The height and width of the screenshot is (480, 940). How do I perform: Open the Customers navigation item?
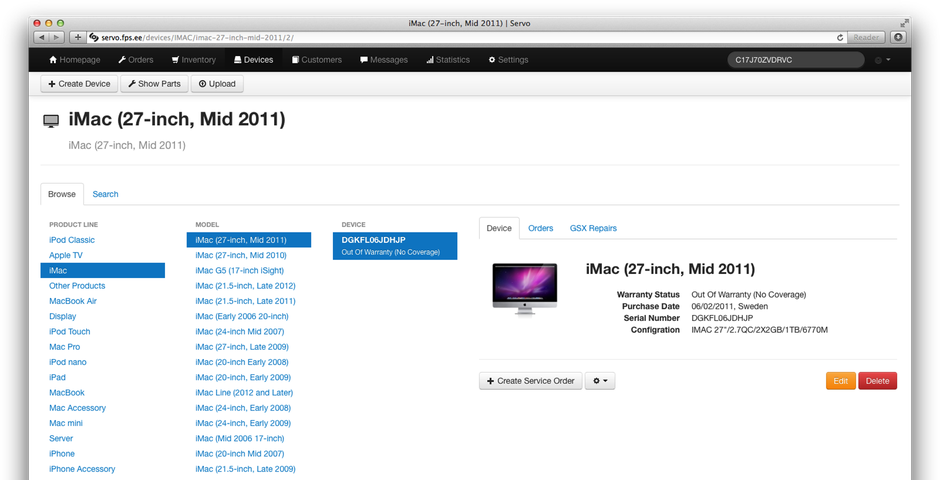click(317, 60)
